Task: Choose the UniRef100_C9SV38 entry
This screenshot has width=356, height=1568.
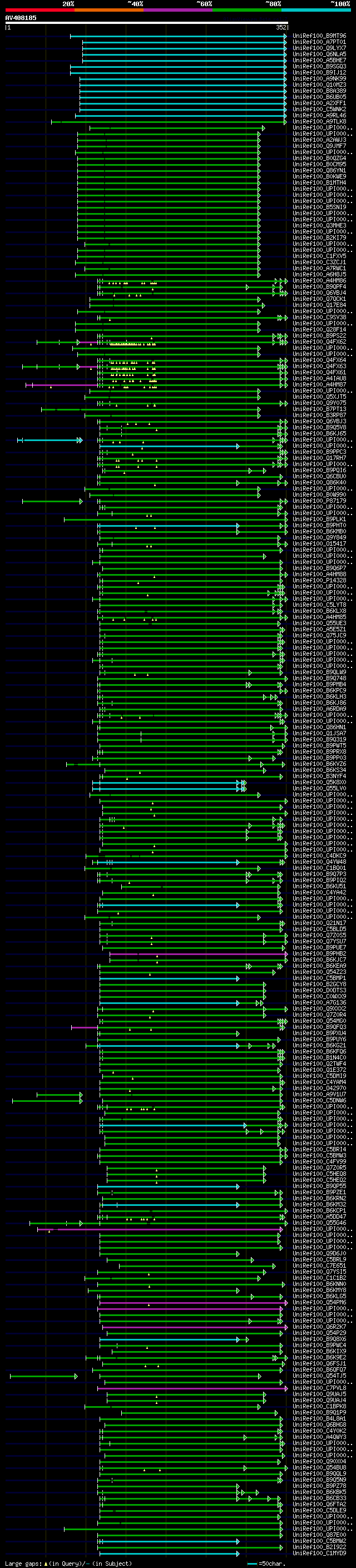Action: [319, 317]
